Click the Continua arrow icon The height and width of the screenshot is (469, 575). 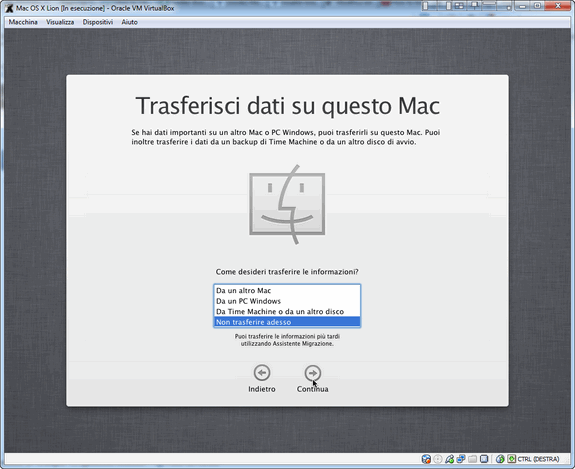[x=312, y=373]
